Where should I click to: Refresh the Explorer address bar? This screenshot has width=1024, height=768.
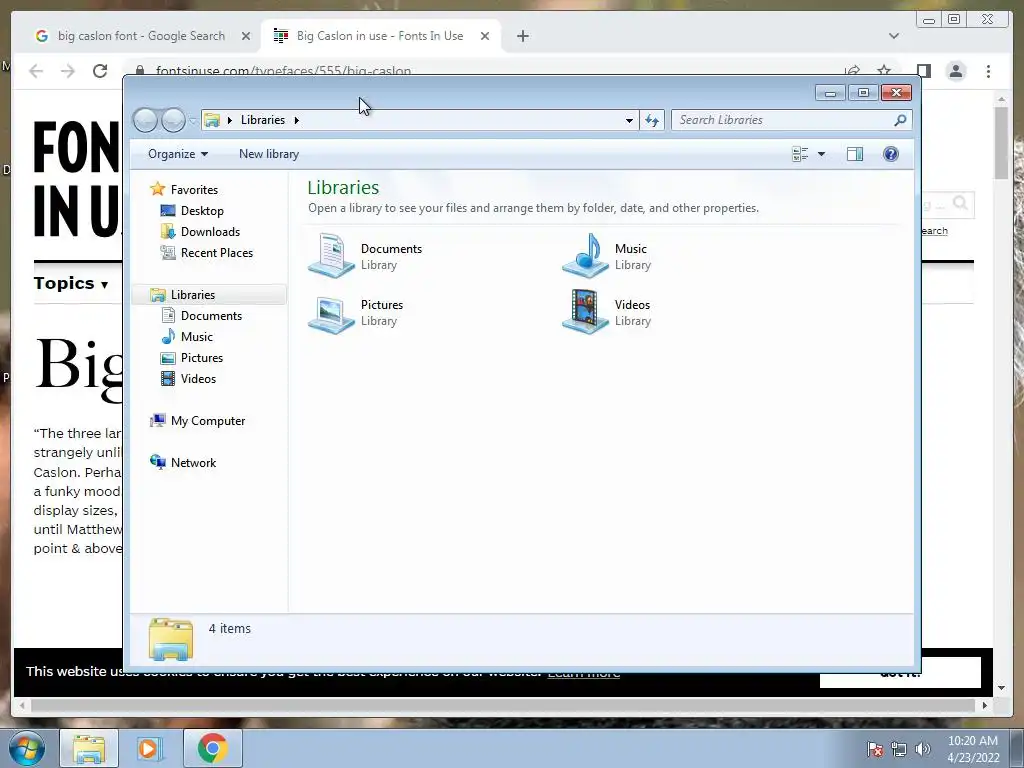652,120
